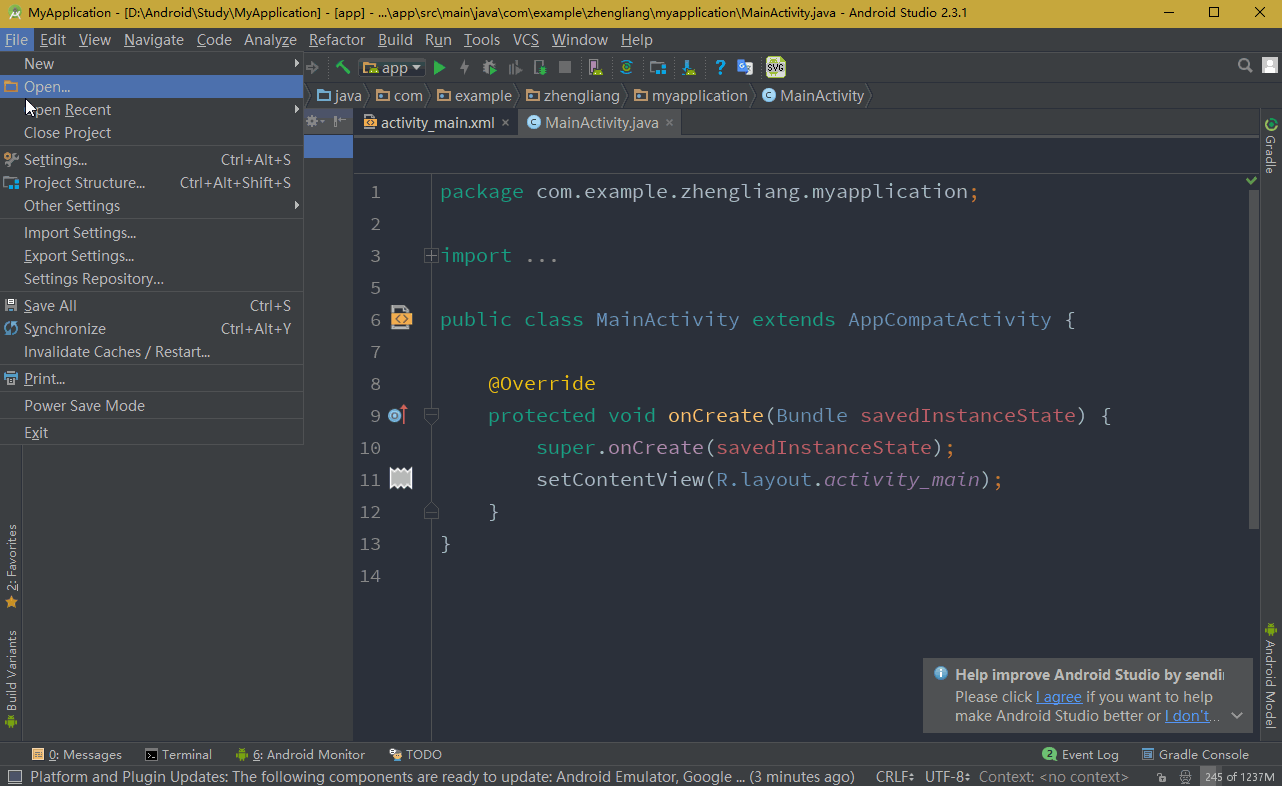Expand the Other Settings submenu
1282x786 pixels.
pyautogui.click(x=152, y=205)
